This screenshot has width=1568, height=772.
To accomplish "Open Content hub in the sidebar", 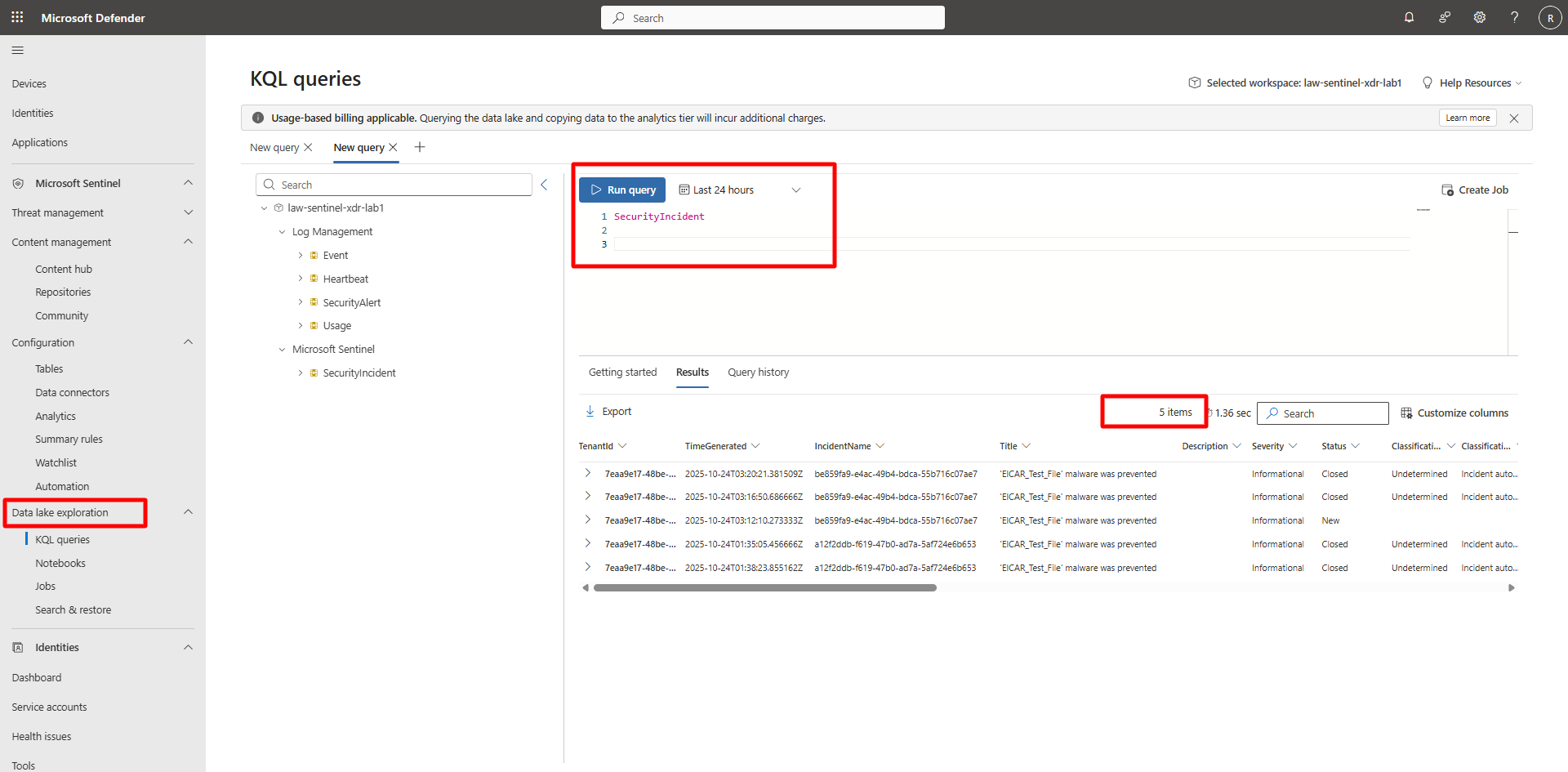I will [x=64, y=269].
